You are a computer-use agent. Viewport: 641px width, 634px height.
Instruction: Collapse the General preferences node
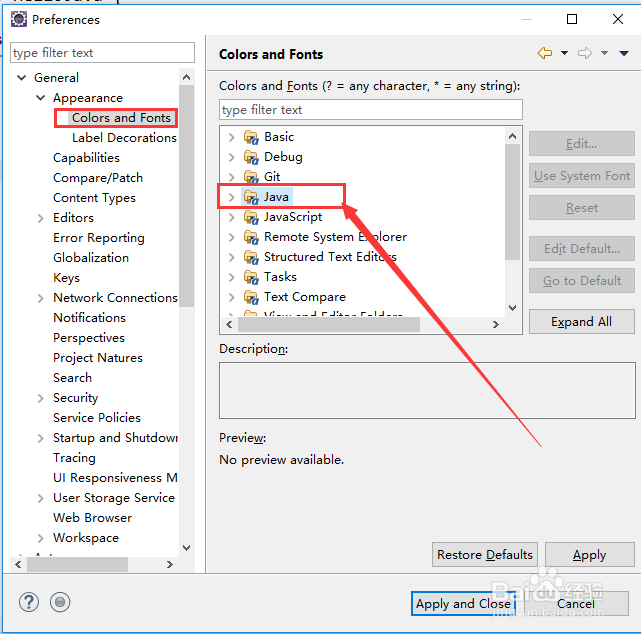click(22, 78)
